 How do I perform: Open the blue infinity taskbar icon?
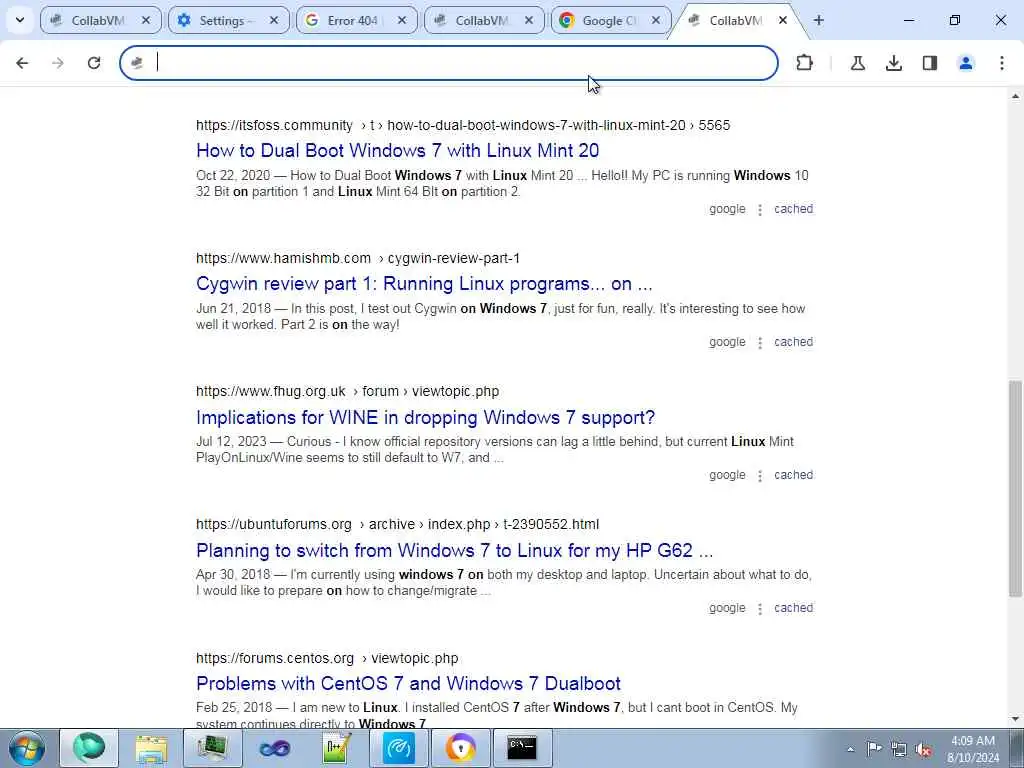275,748
